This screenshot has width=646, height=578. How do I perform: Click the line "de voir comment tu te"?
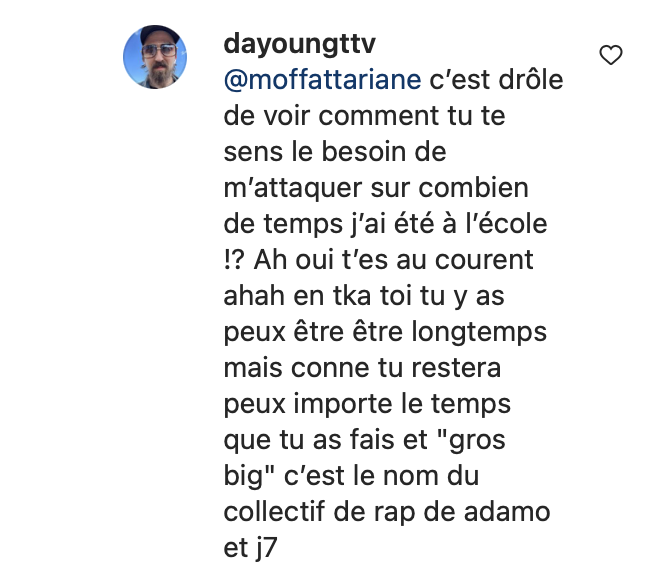364,115
